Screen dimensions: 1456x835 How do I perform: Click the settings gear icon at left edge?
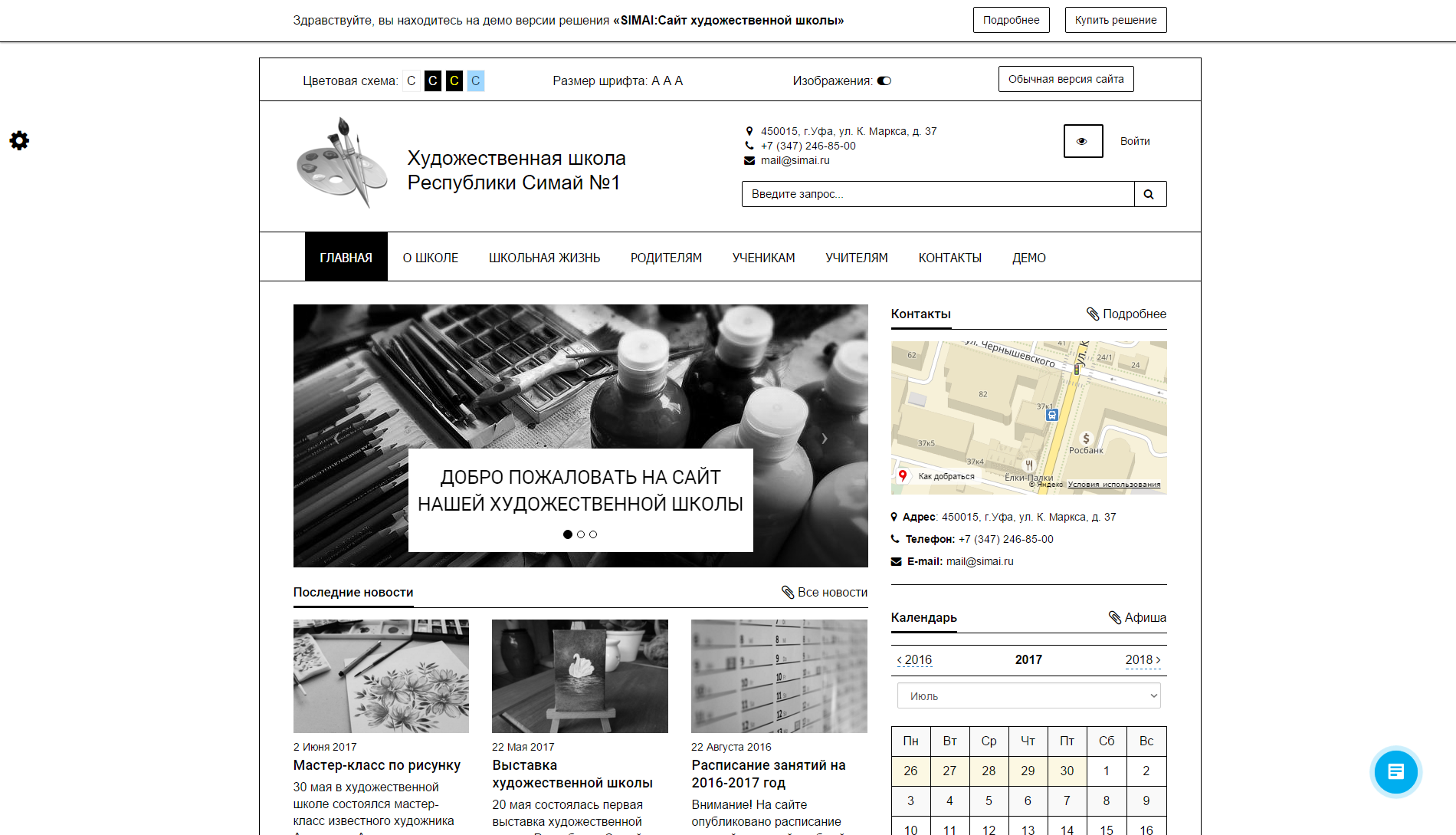click(19, 140)
